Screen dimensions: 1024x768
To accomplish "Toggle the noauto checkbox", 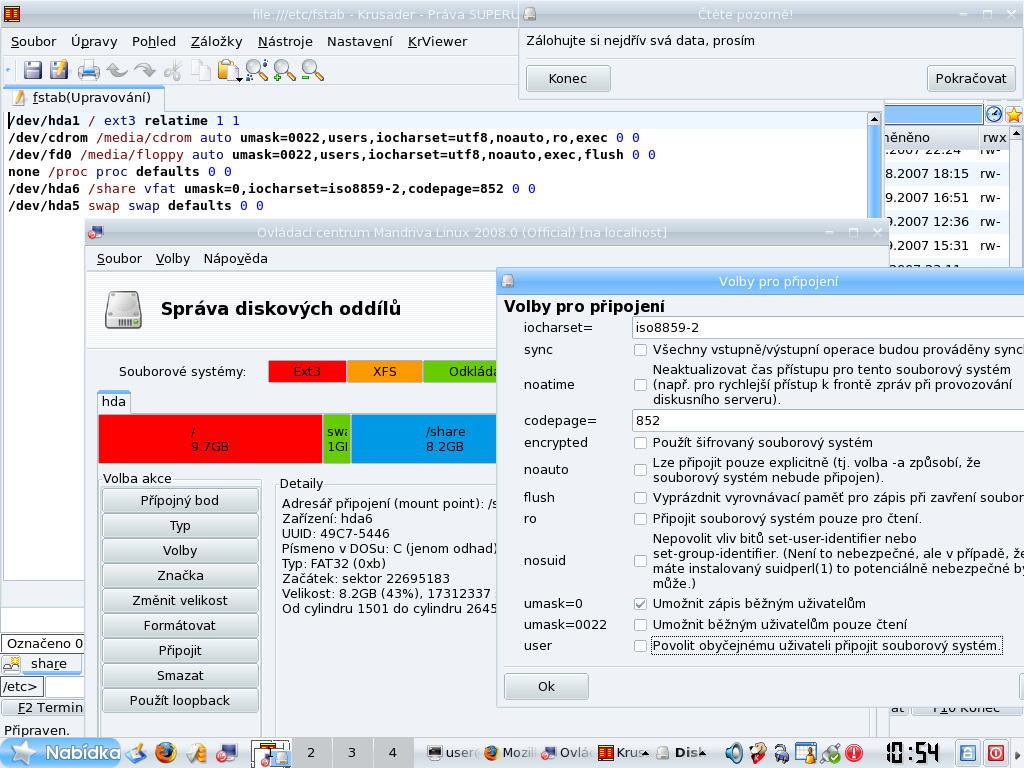I will click(x=640, y=470).
